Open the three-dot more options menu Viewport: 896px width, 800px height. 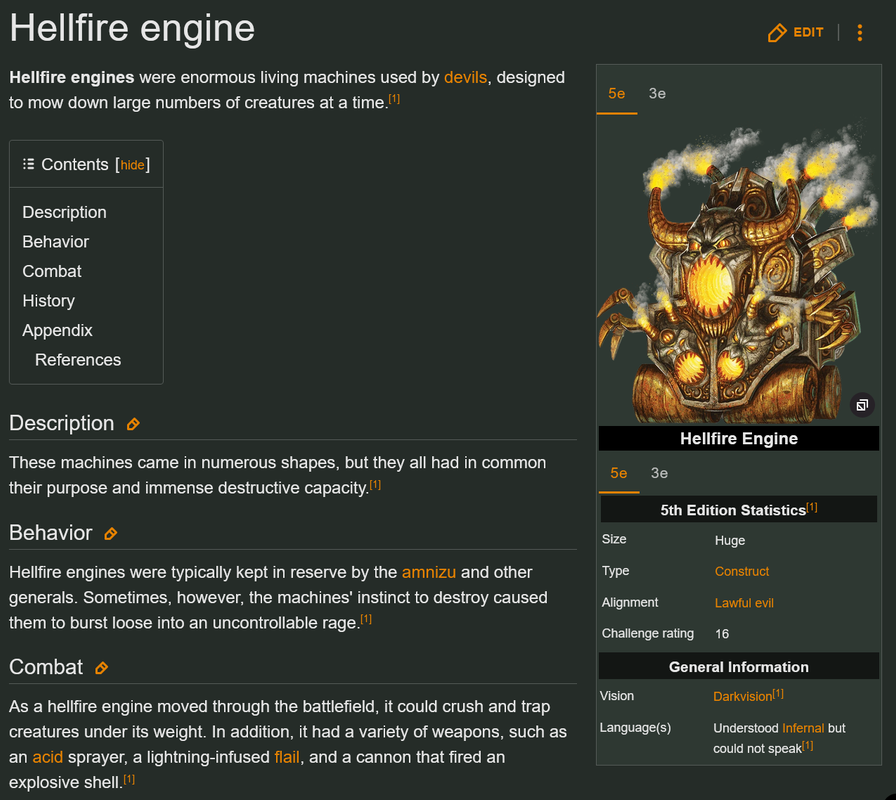859,33
